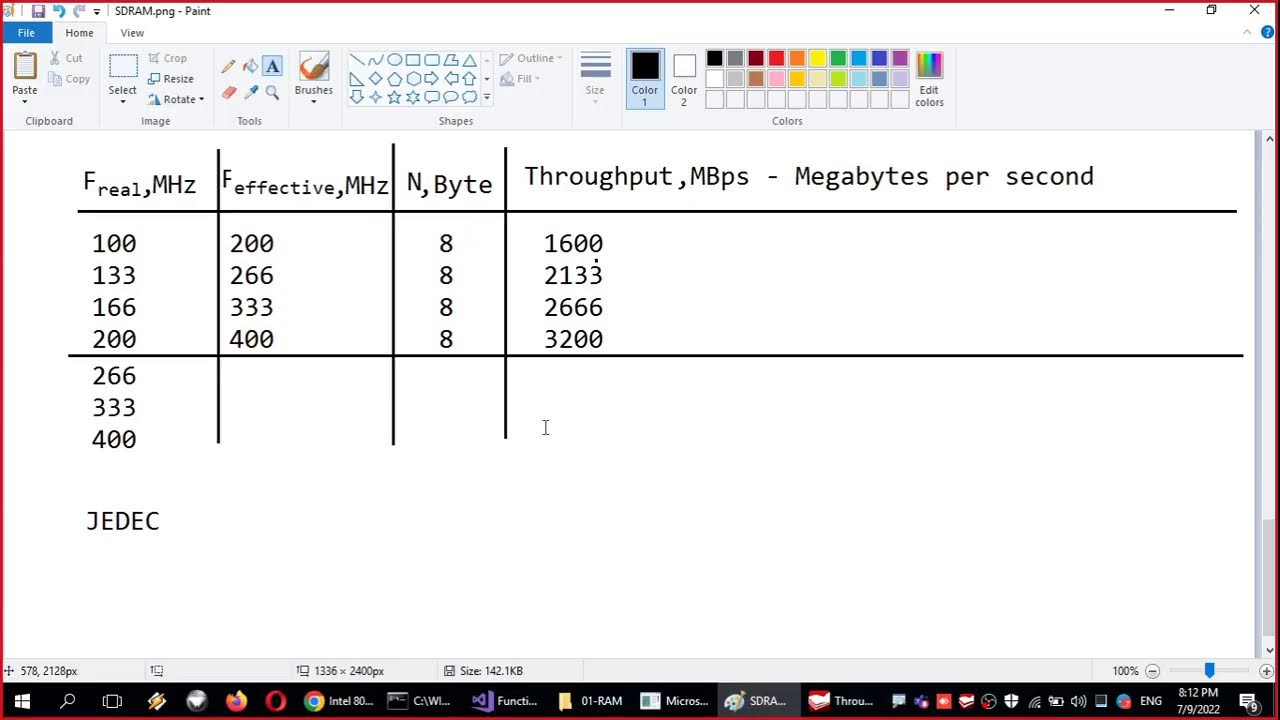This screenshot has width=1280, height=720.
Task: Collapse the ribbon with the chevron
Action: tap(1248, 33)
